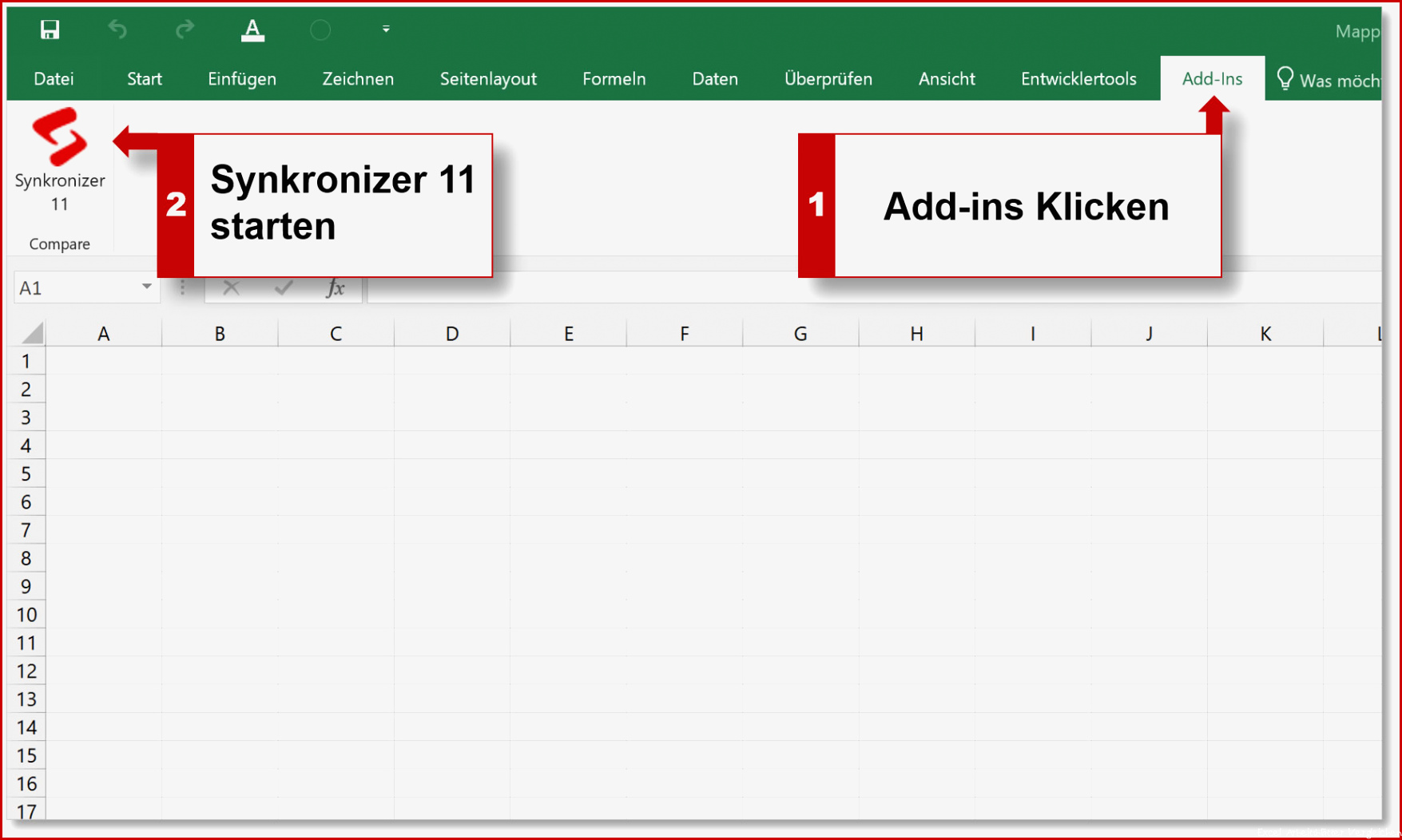This screenshot has height=840, width=1402.
Task: Open the Überprüfen tab
Action: pos(828,79)
